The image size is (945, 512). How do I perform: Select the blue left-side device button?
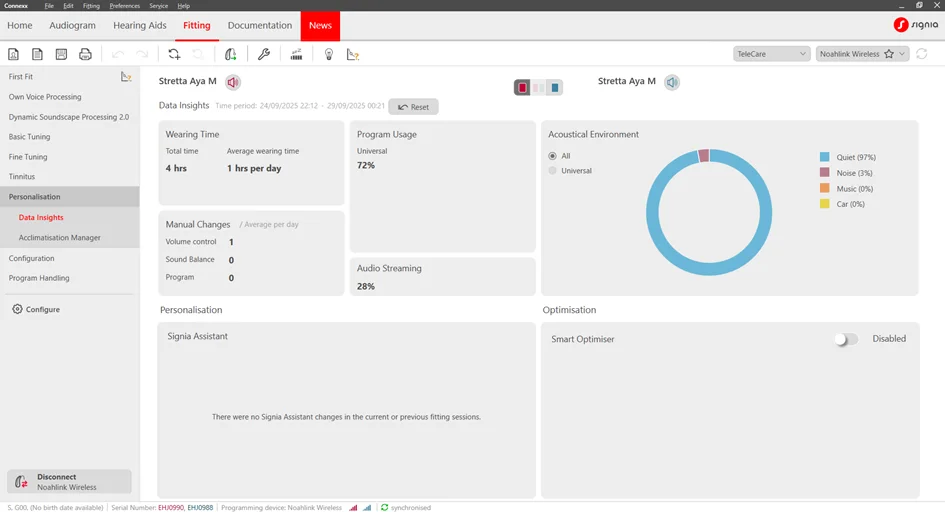(554, 87)
